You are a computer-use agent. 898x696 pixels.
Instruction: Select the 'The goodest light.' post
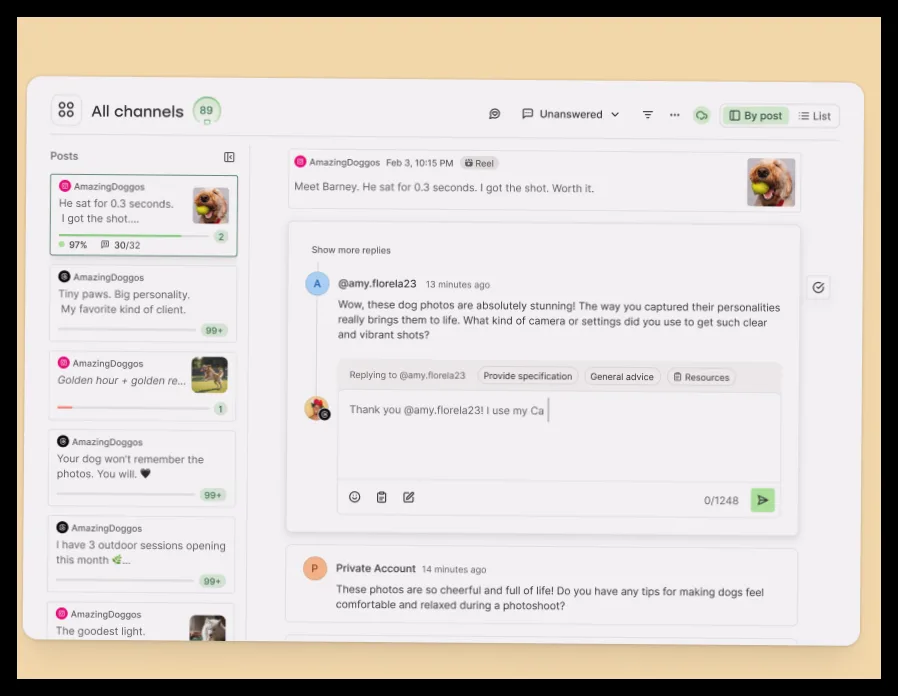click(x=140, y=622)
